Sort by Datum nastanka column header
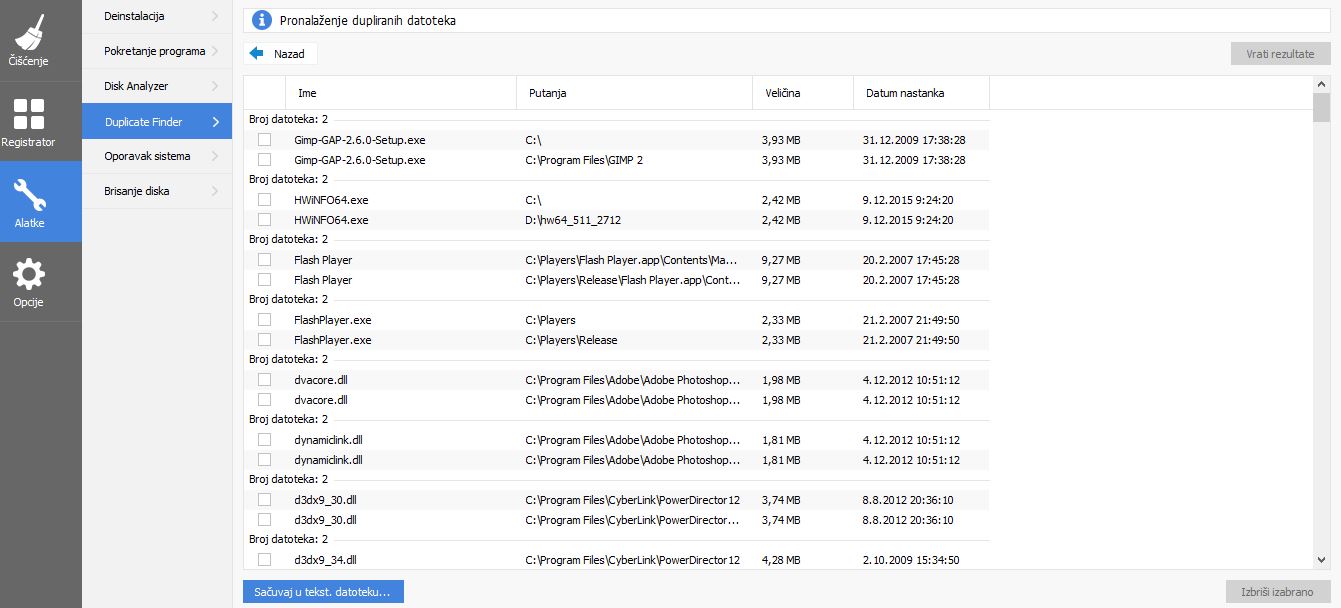Image resolution: width=1341 pixels, height=608 pixels. [921, 93]
